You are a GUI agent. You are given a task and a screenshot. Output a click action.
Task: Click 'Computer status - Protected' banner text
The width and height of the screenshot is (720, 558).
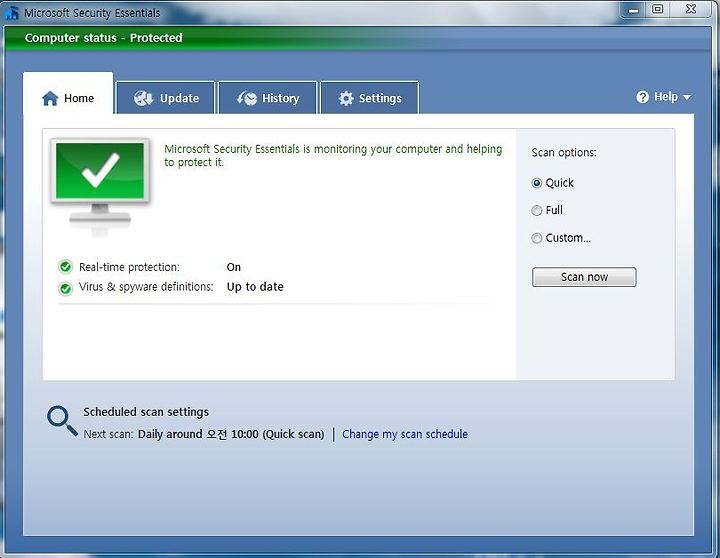tap(103, 38)
